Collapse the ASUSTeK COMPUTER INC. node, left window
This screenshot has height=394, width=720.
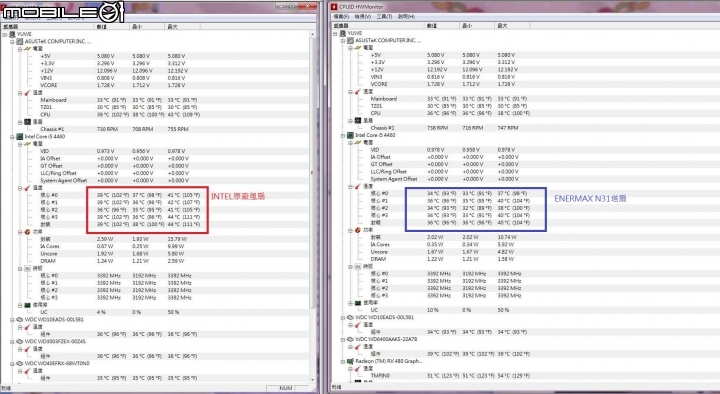tap(12, 41)
